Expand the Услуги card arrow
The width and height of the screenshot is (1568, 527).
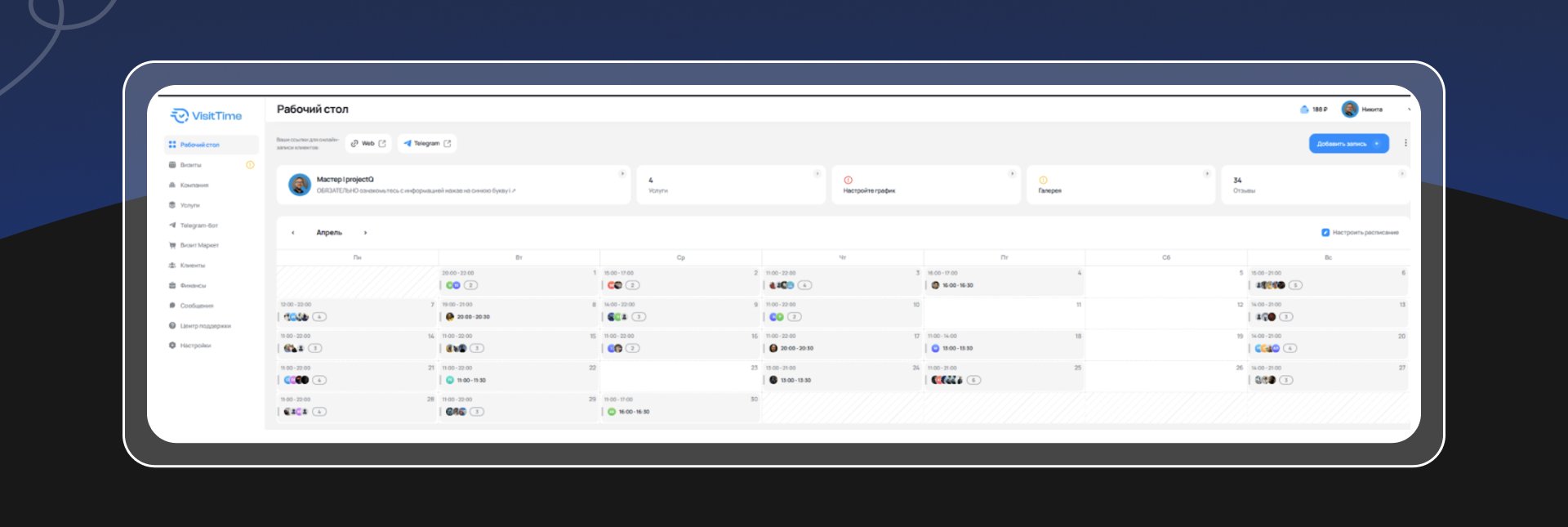pyautogui.click(x=817, y=173)
